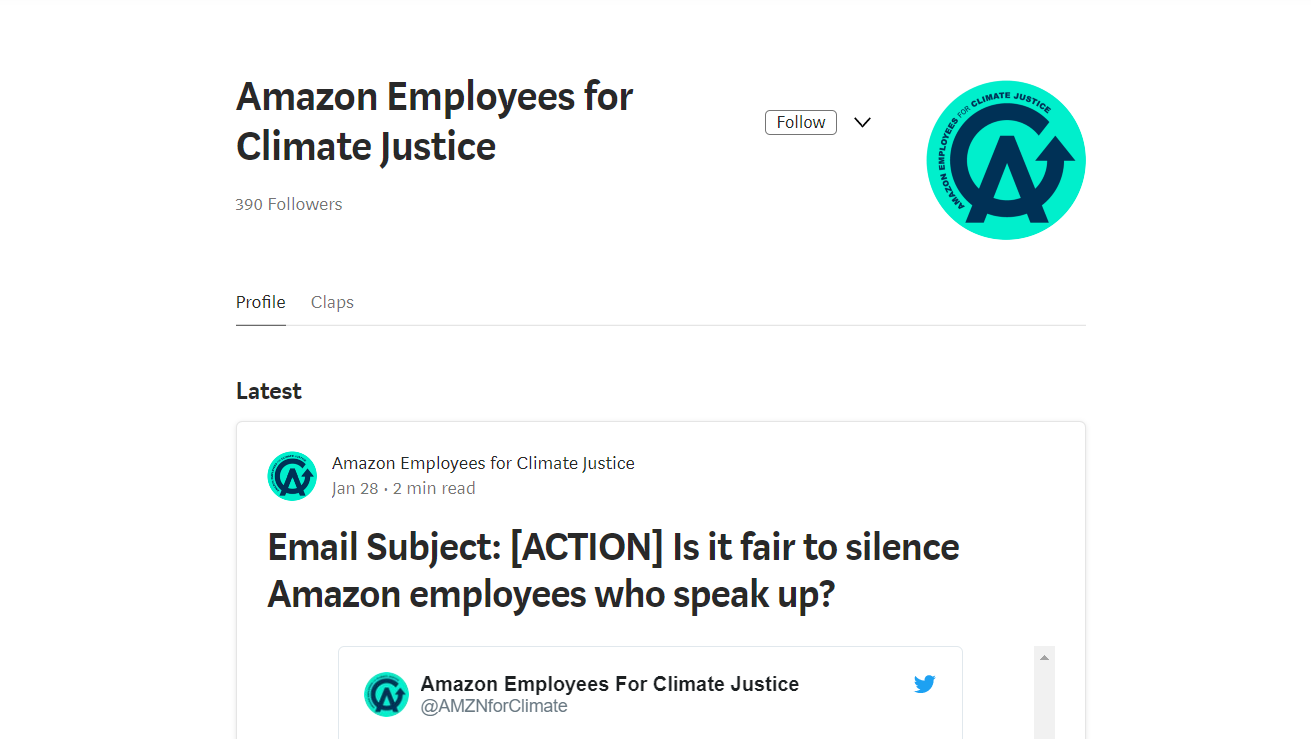Click the Jan 28 post date

tap(355, 488)
